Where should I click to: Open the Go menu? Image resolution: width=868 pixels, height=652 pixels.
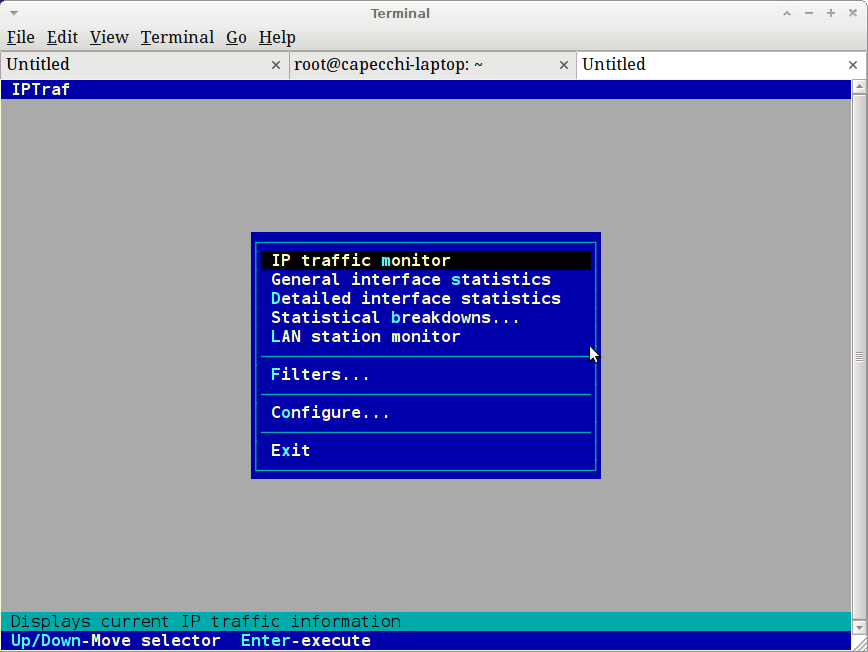click(x=236, y=37)
